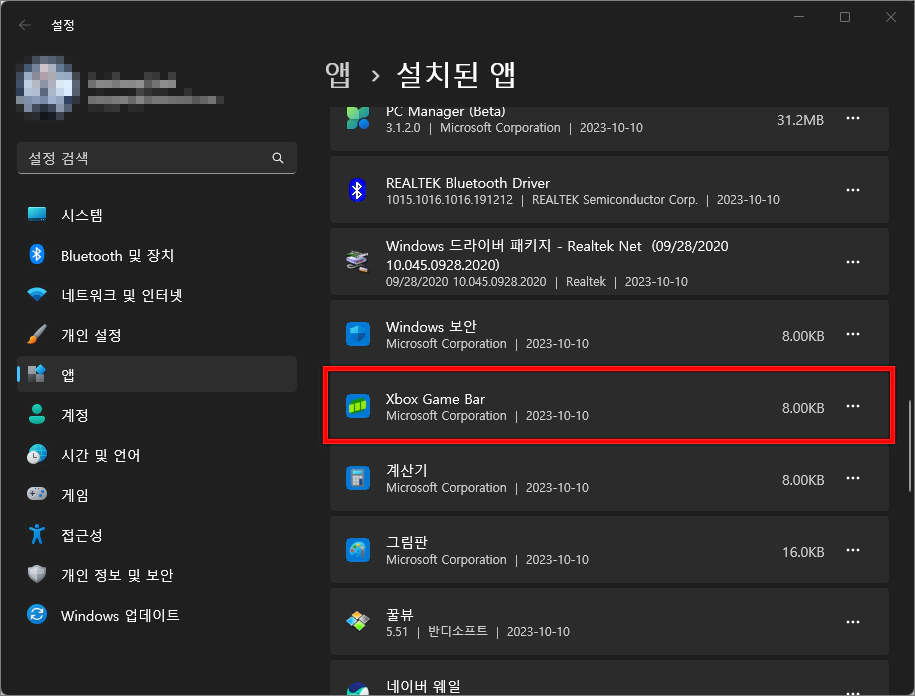The width and height of the screenshot is (915, 696).
Task: Click the 31.2MB size value
Action: tap(800, 120)
